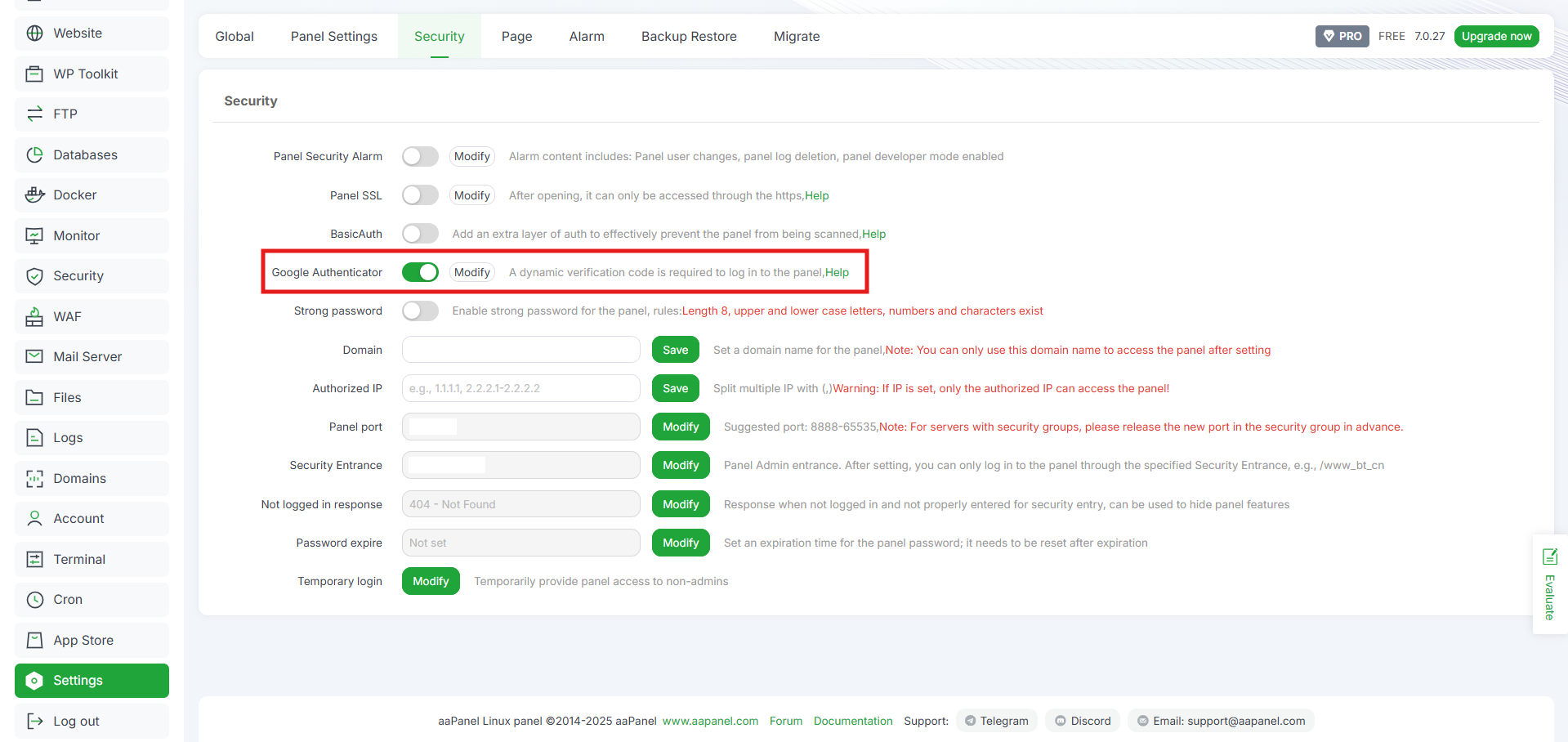Click the support email icon in footer
This screenshot has height=742, width=1568.
1142,721
